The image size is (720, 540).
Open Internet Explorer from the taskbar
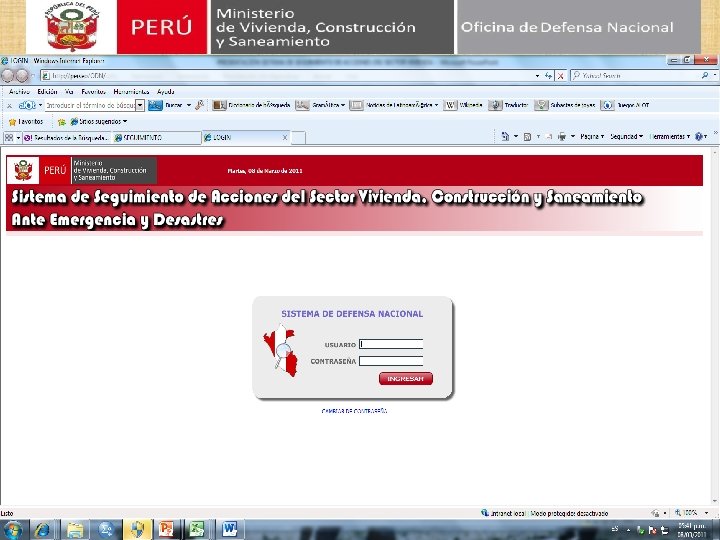click(43, 530)
